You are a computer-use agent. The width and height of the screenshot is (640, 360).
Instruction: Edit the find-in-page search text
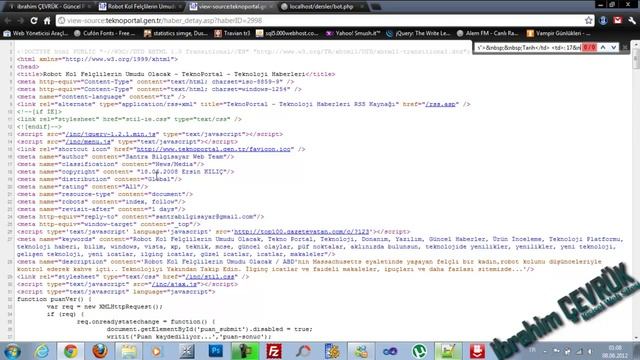(x=528, y=48)
